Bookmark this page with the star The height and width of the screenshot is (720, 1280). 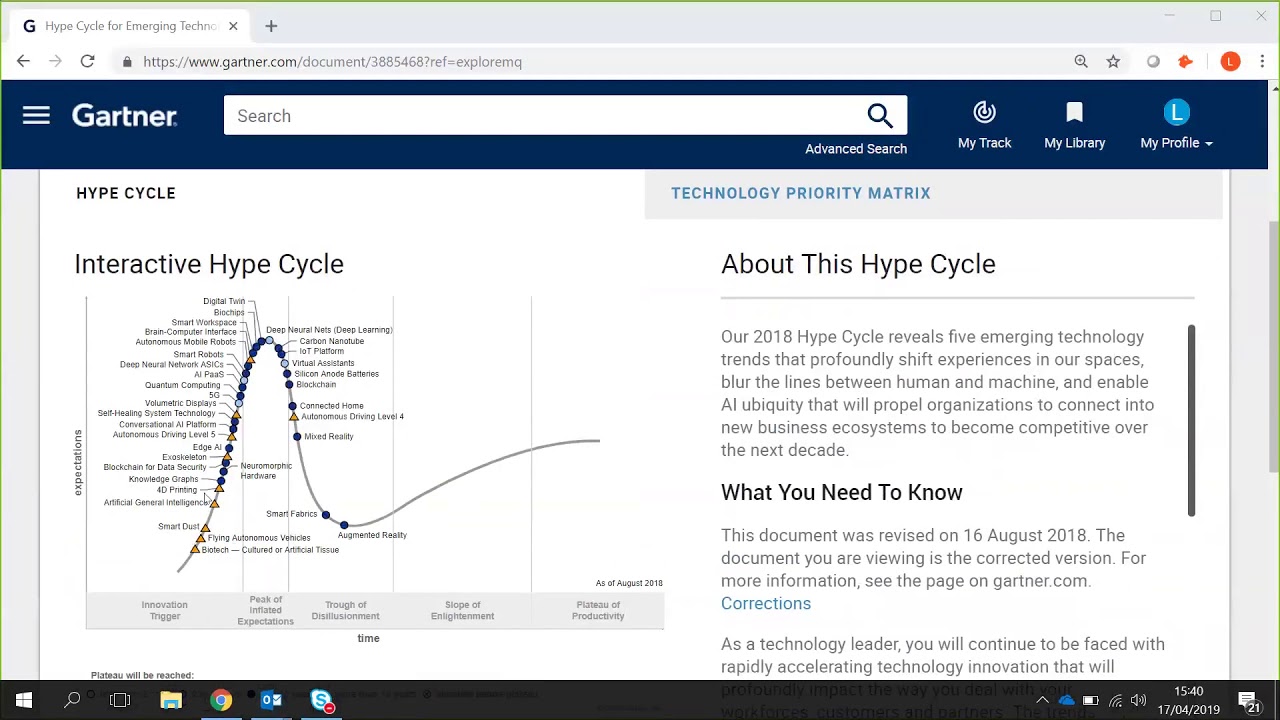point(1113,62)
